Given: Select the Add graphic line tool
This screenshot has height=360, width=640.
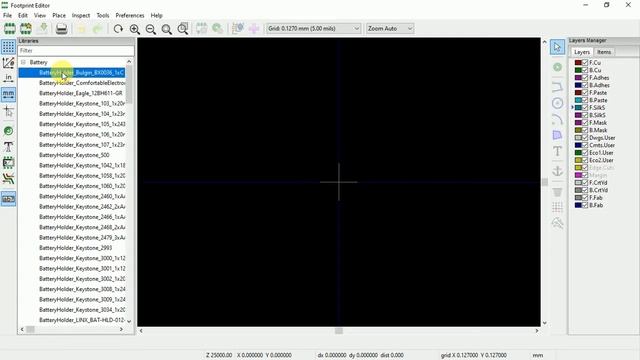Looking at the screenshot, I should [x=557, y=87].
